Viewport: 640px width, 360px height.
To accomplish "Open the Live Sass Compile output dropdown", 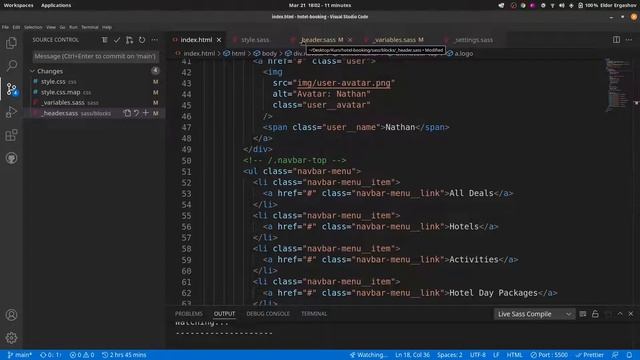I will click(x=534, y=314).
